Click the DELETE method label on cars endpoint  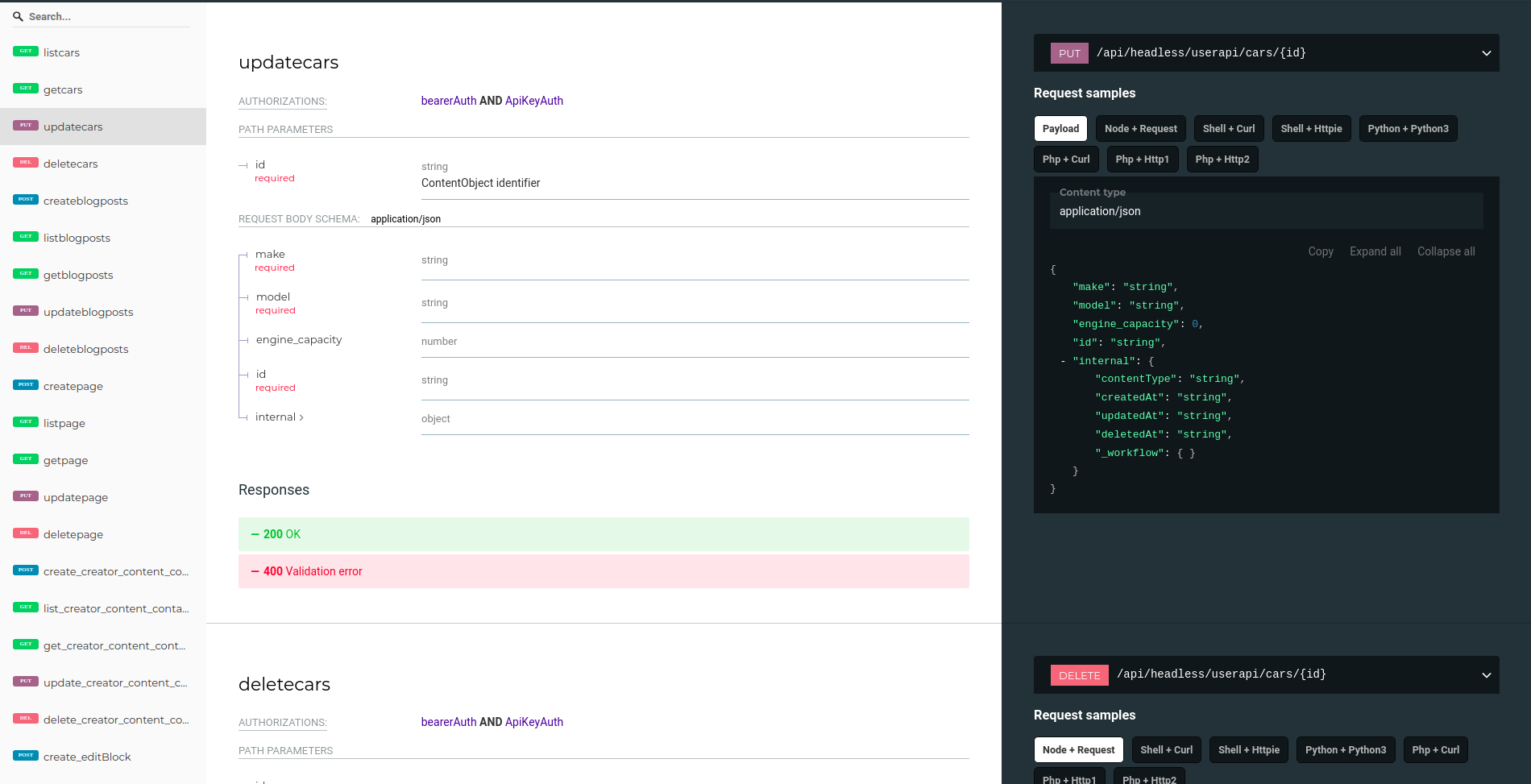[1079, 675]
